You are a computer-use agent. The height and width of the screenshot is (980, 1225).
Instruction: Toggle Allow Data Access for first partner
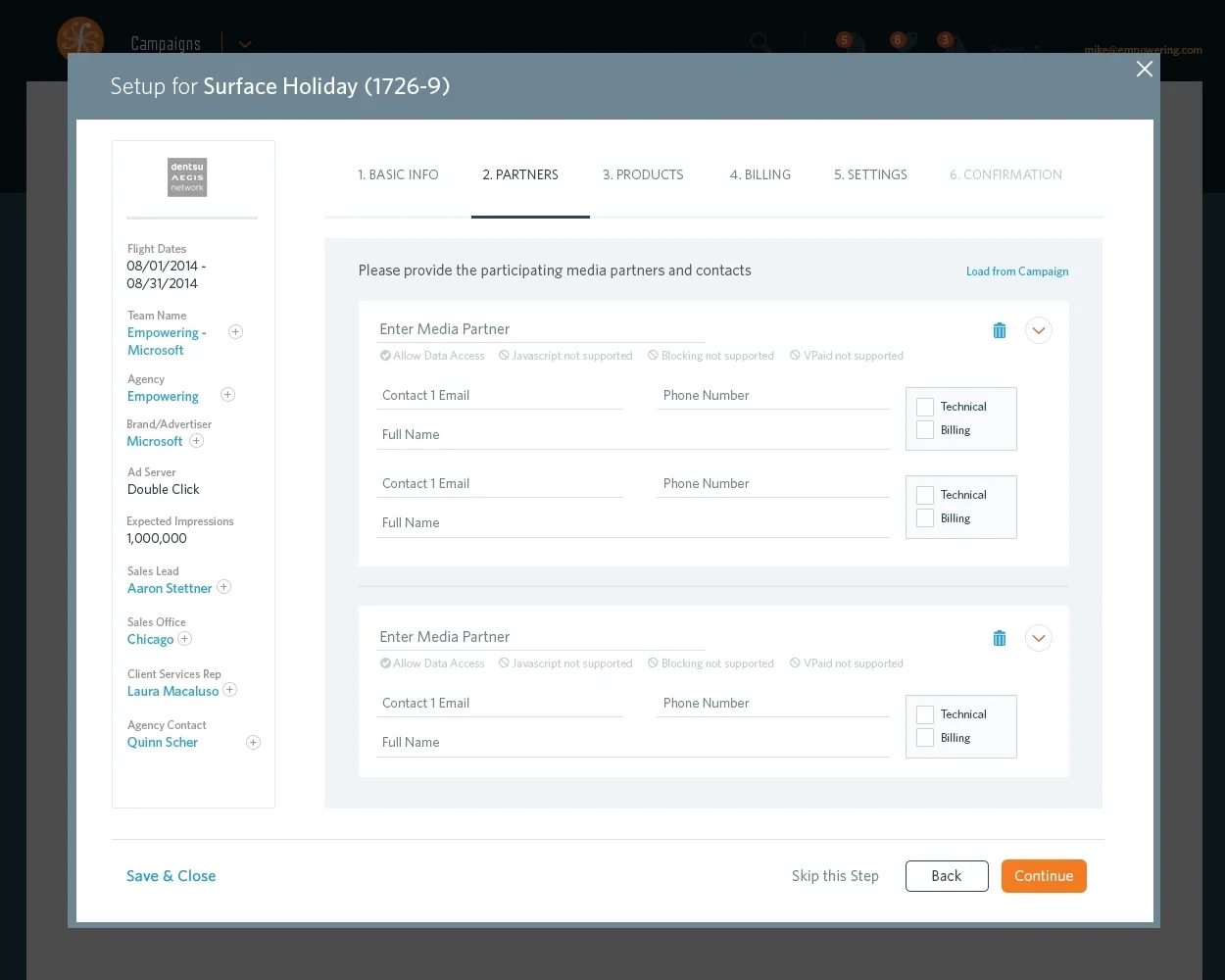click(x=432, y=356)
